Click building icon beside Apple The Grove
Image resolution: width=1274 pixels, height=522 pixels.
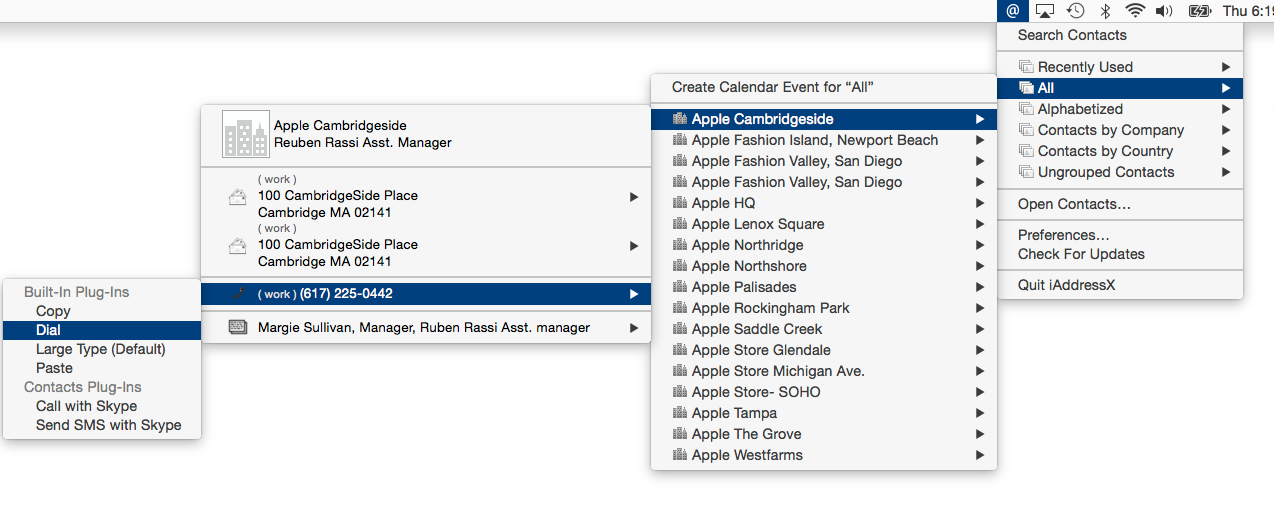click(x=680, y=434)
